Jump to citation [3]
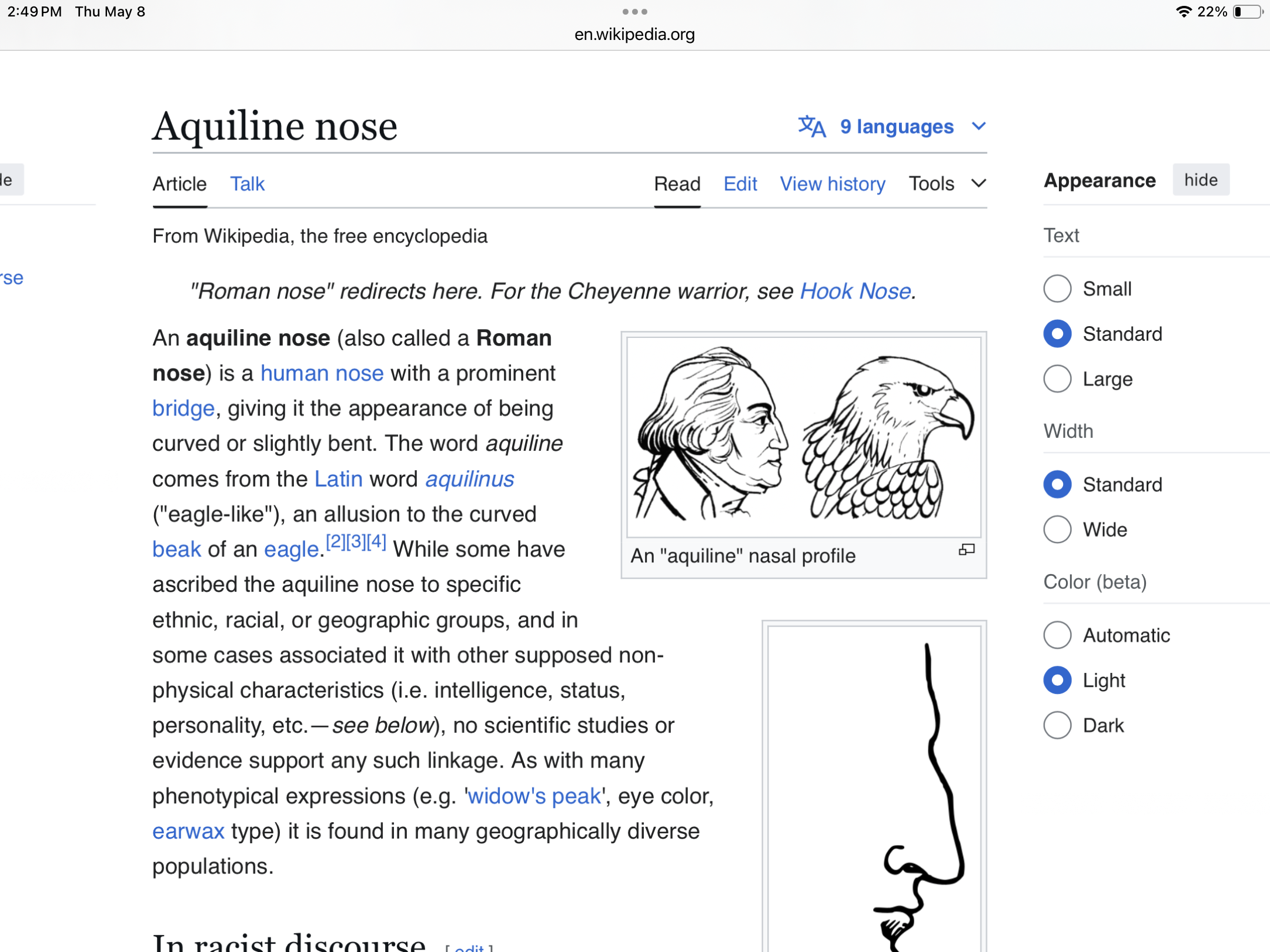 [356, 541]
